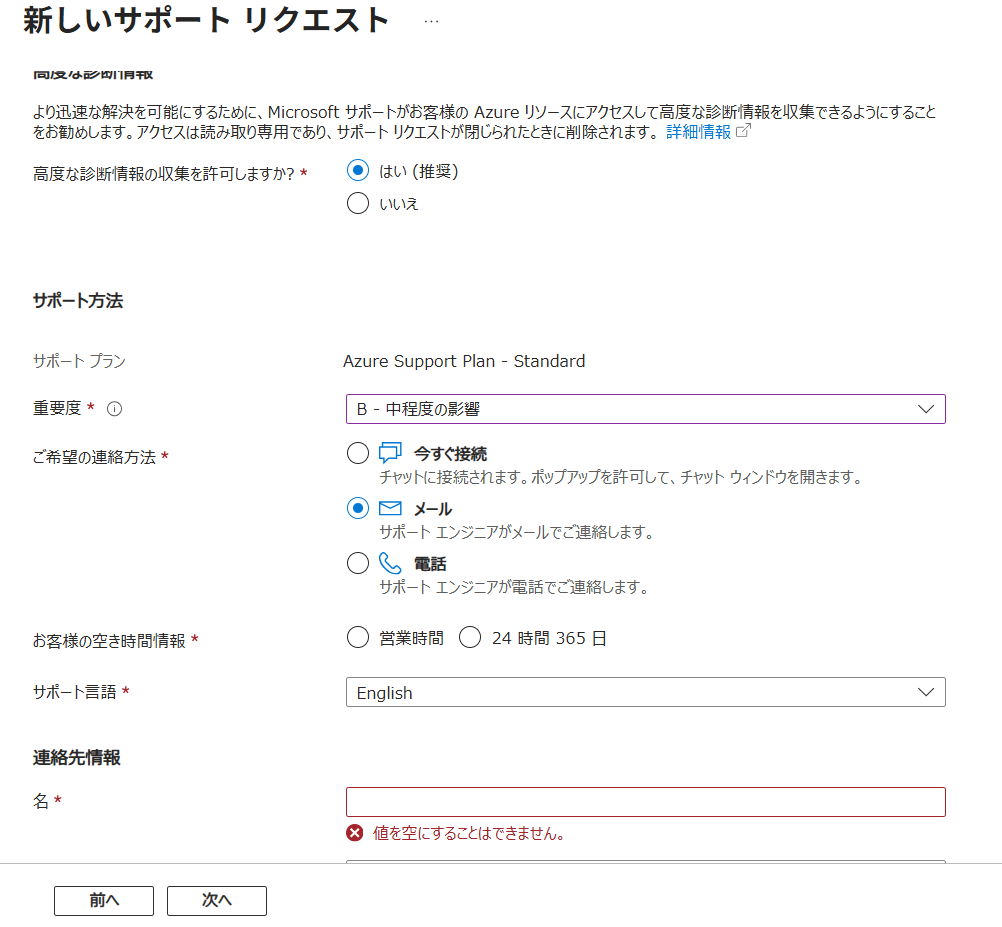The height and width of the screenshot is (927, 1002).
Task: Click the チャットに接続されます description text
Action: click(x=620, y=477)
